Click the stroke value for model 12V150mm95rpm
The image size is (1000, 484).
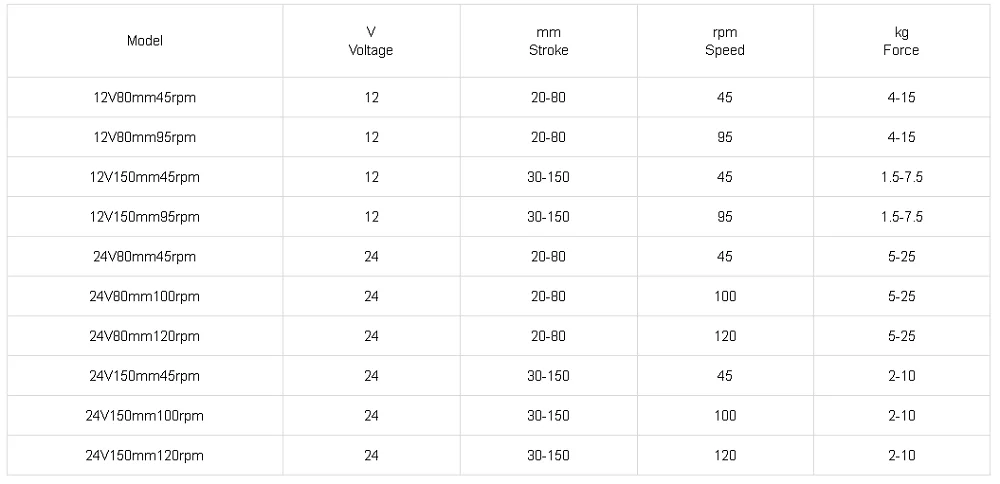pyautogui.click(x=548, y=217)
